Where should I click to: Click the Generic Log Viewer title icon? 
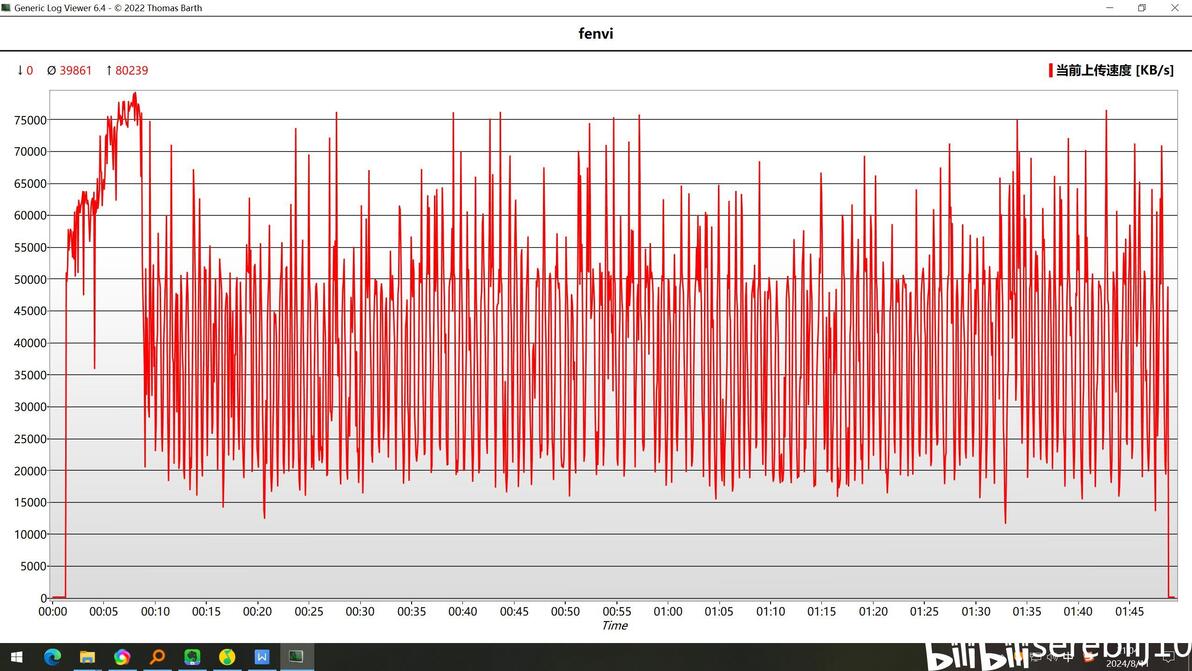[7, 8]
